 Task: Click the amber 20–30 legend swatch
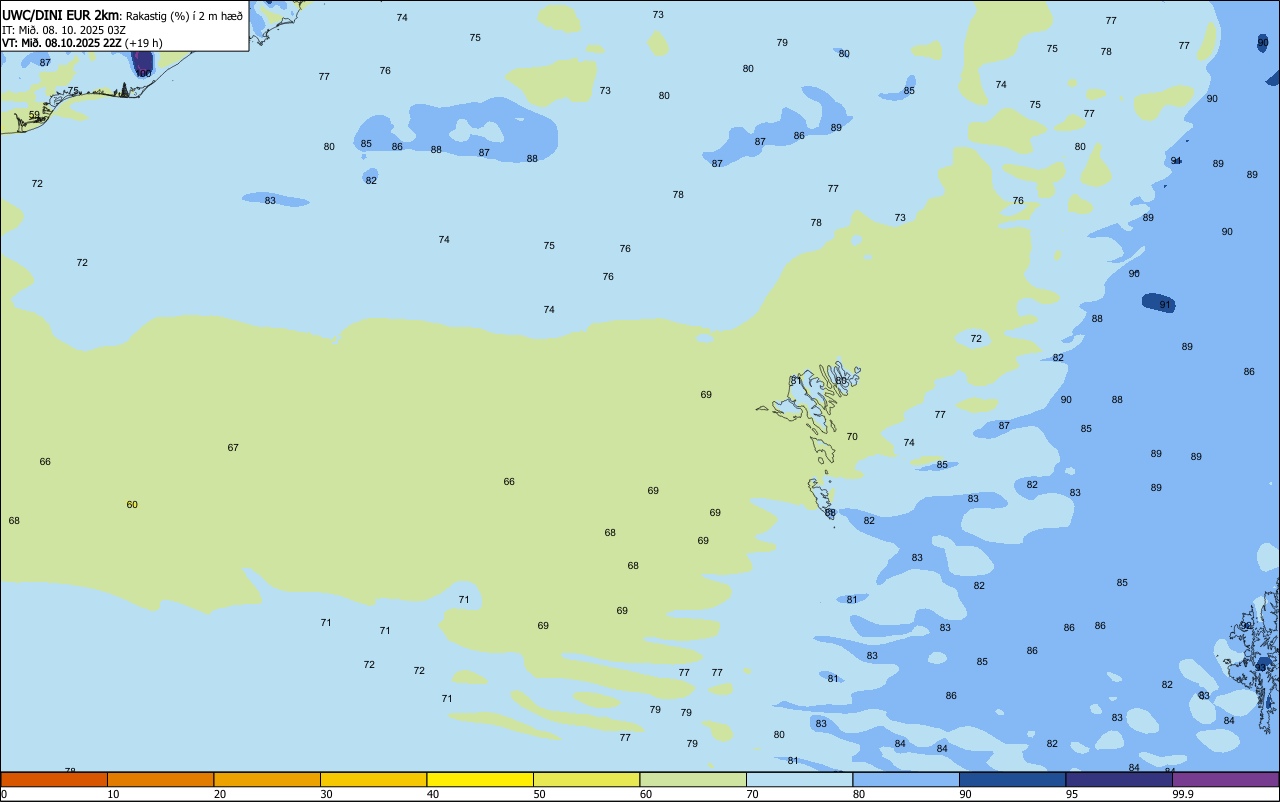pos(267,779)
